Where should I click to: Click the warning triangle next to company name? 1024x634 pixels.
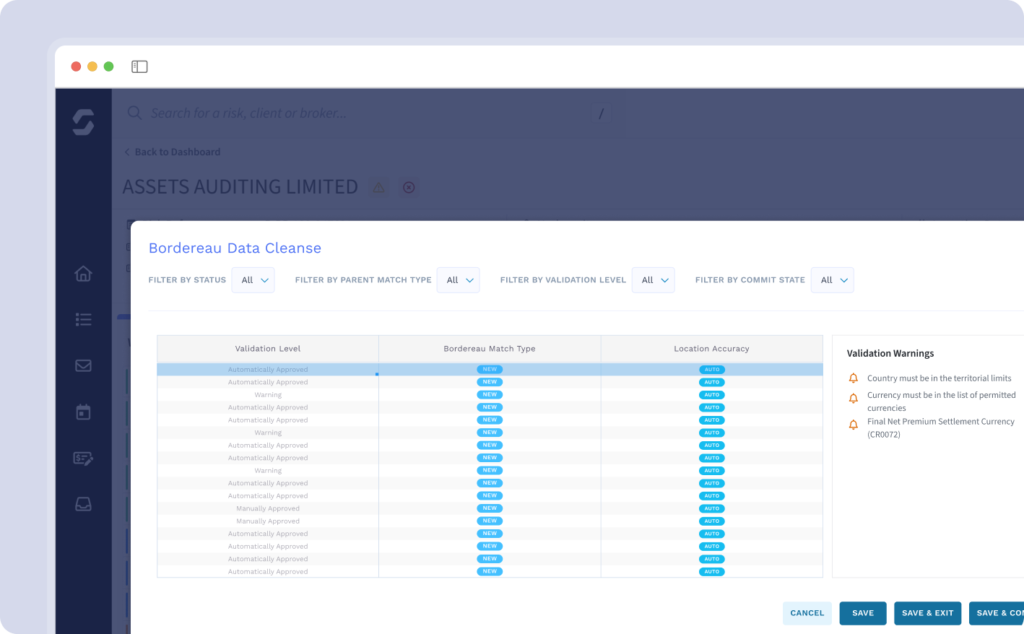coord(378,187)
